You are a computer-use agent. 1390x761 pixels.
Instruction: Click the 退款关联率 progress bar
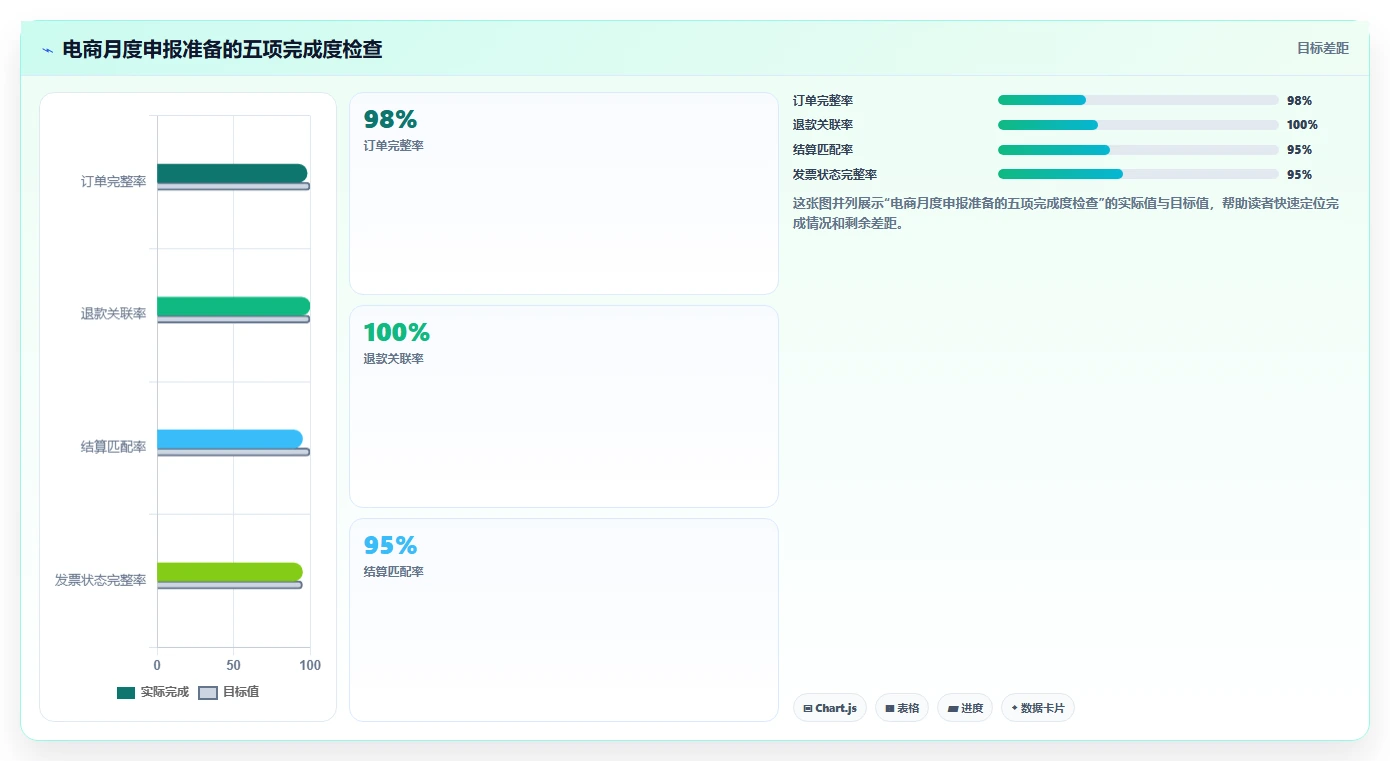[1138, 125]
